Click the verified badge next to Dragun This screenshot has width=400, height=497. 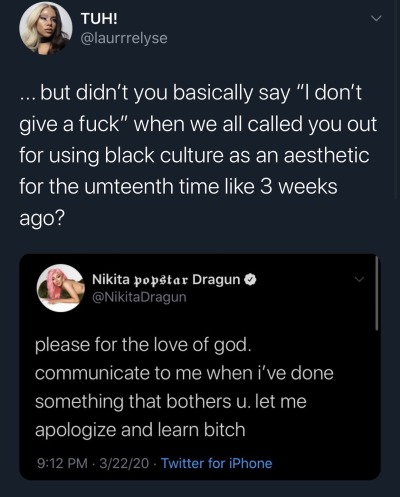[x=251, y=280]
